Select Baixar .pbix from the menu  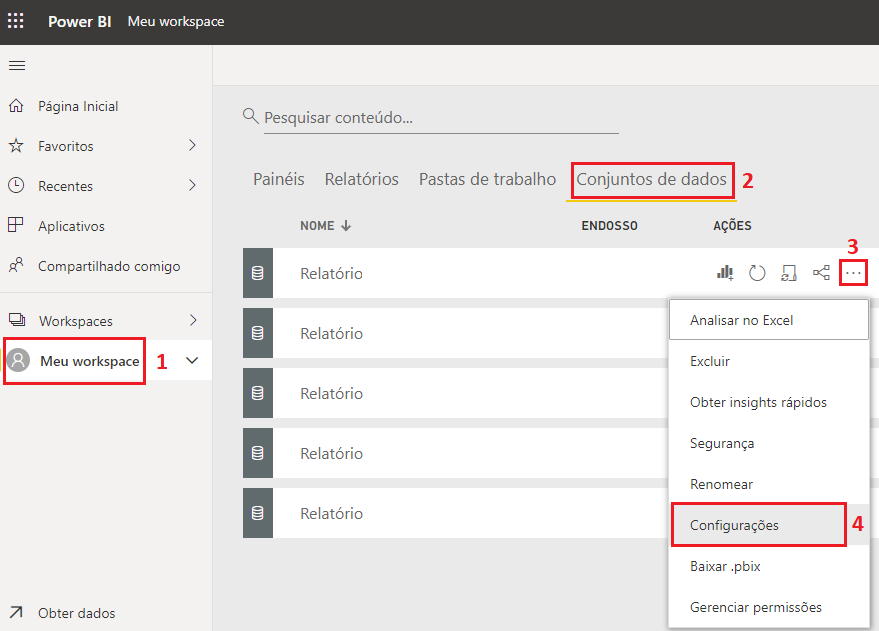(725, 566)
